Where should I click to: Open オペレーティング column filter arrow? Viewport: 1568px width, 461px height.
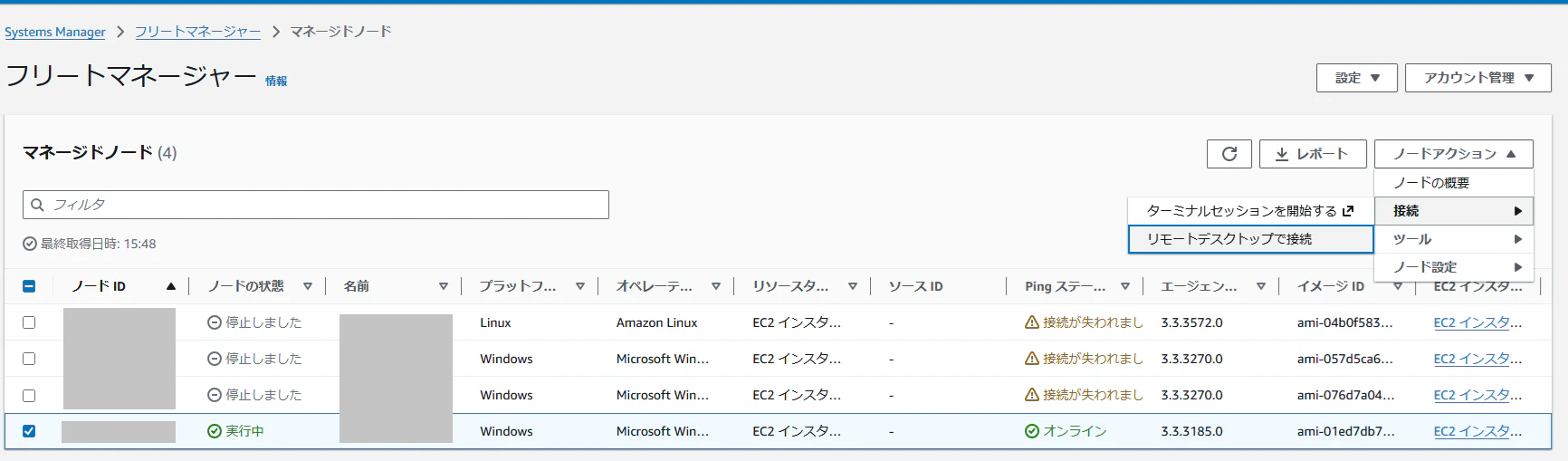716,286
